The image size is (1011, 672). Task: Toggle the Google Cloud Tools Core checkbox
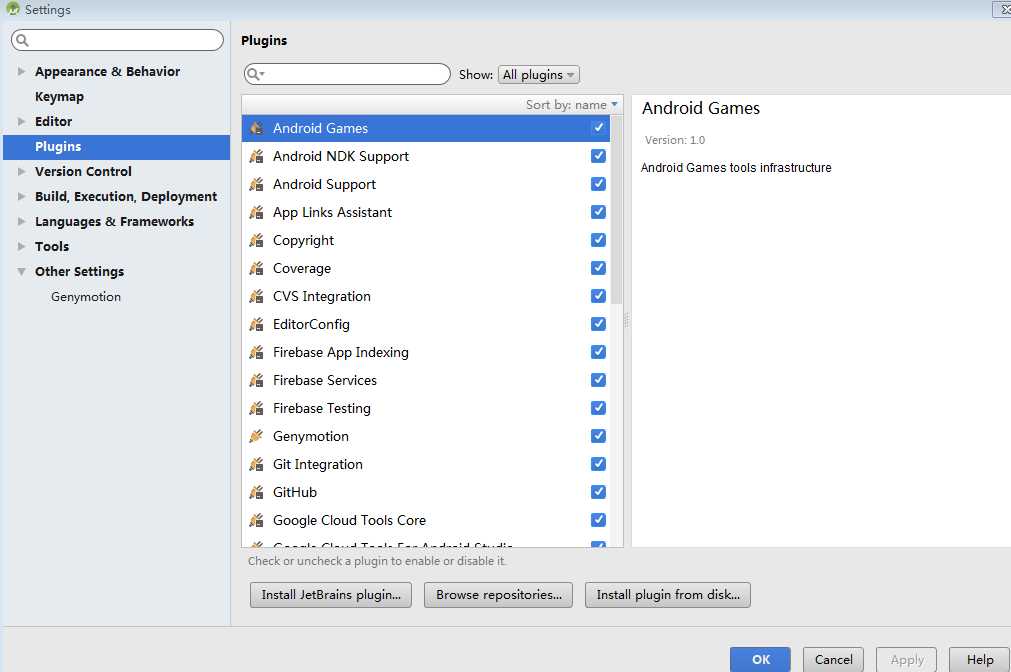[x=598, y=520]
